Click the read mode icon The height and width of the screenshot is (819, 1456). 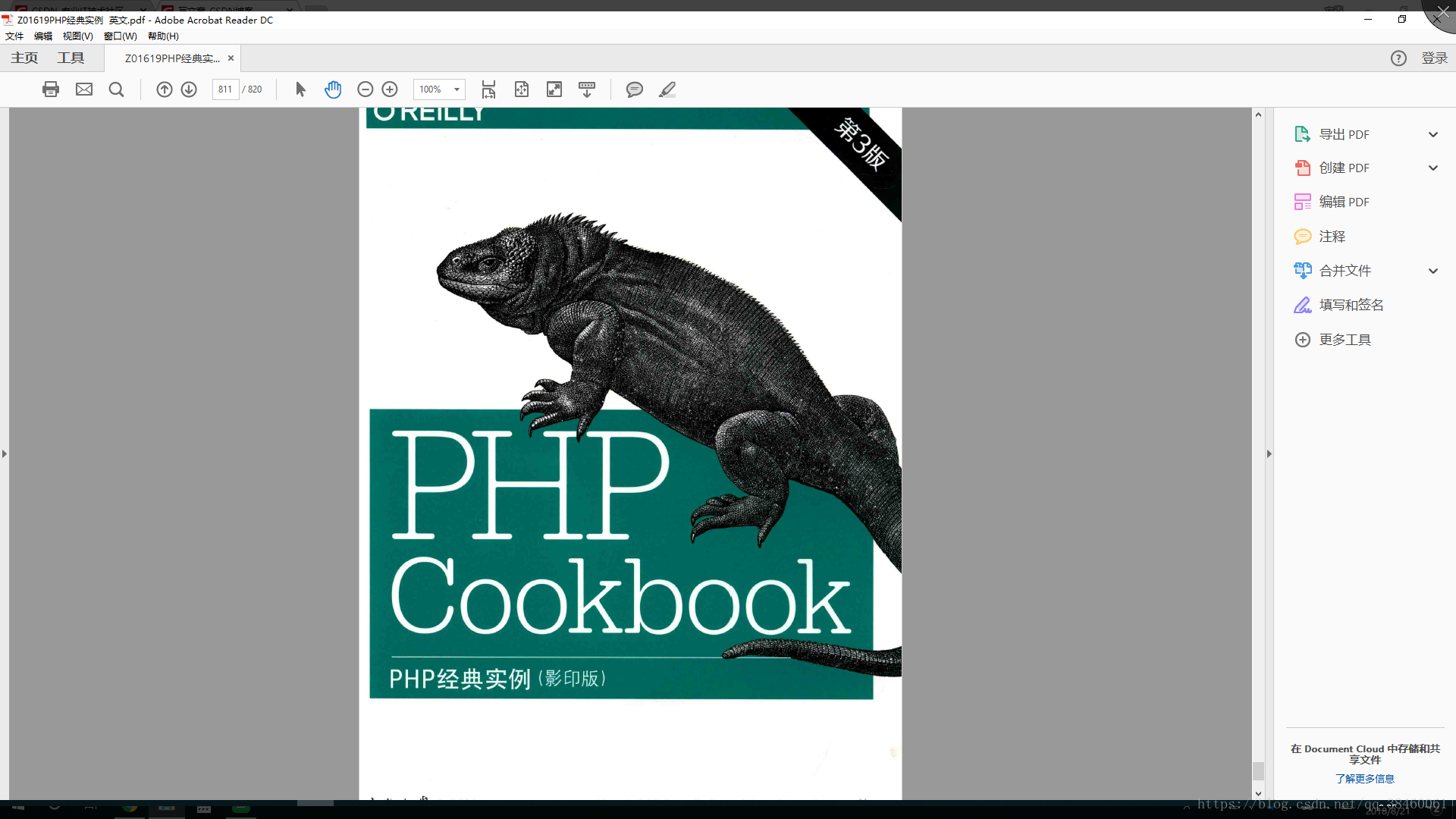tap(587, 89)
